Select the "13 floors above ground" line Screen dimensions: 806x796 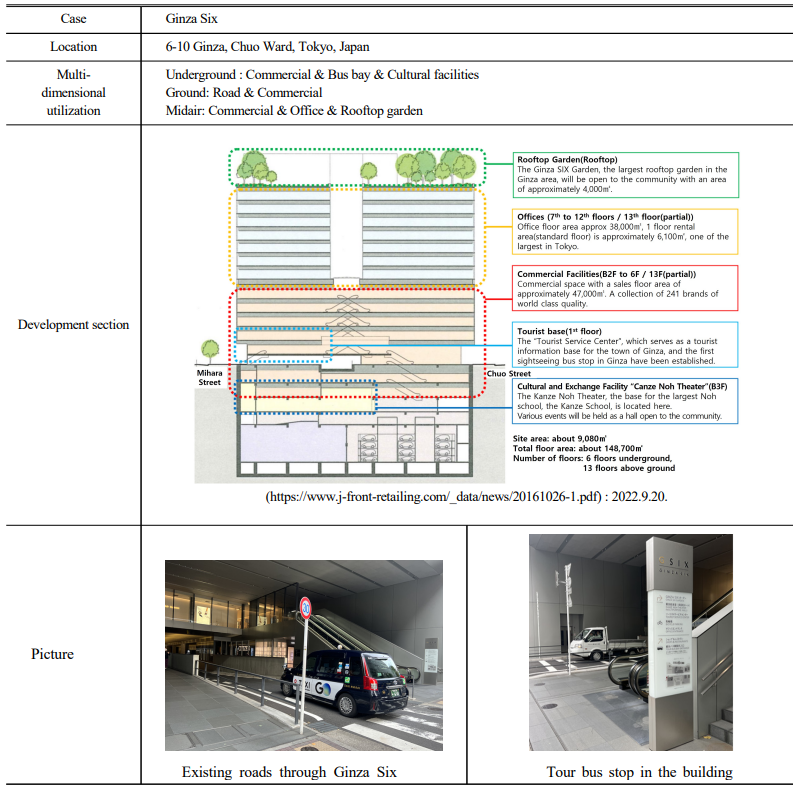[x=629, y=468]
